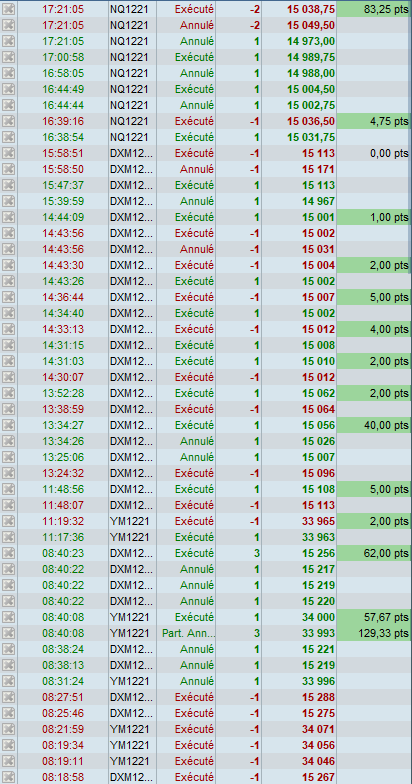Click the X icon on the 11:48:56 row
Image resolution: width=412 pixels, height=784 pixels.
(x=8, y=489)
